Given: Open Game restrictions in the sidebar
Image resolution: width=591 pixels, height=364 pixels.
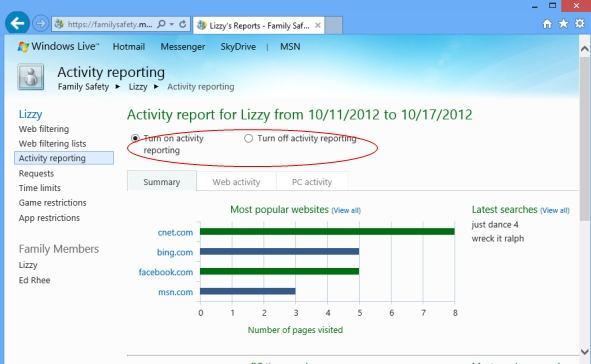Looking at the screenshot, I should (52, 203).
